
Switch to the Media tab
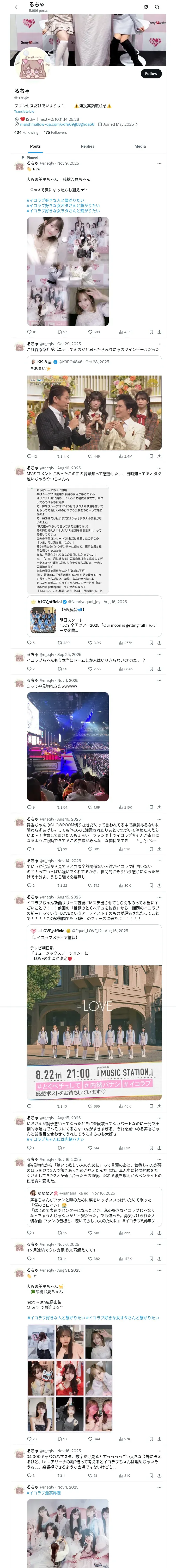[x=140, y=146]
